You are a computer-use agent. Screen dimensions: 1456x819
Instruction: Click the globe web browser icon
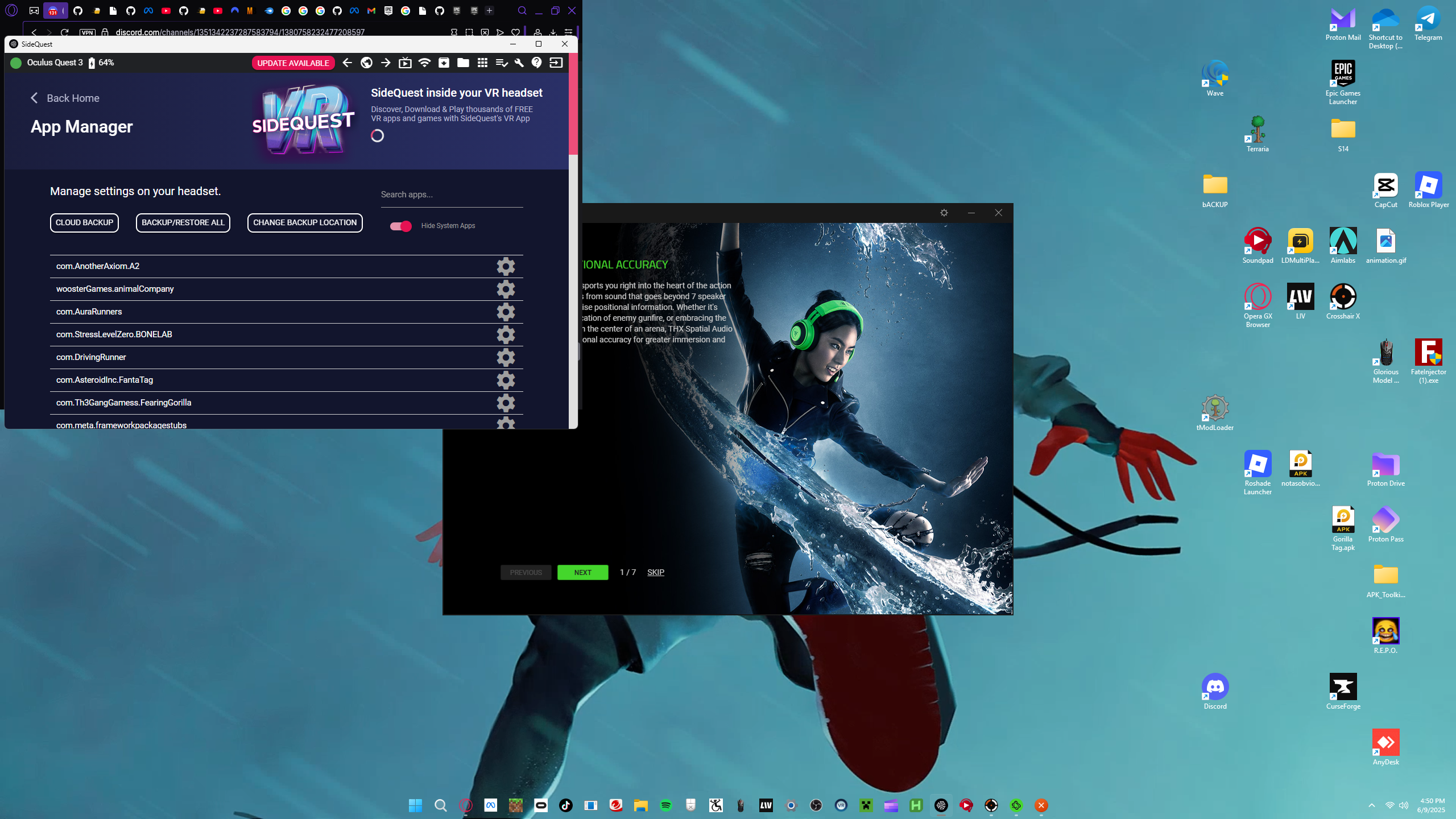click(x=367, y=63)
